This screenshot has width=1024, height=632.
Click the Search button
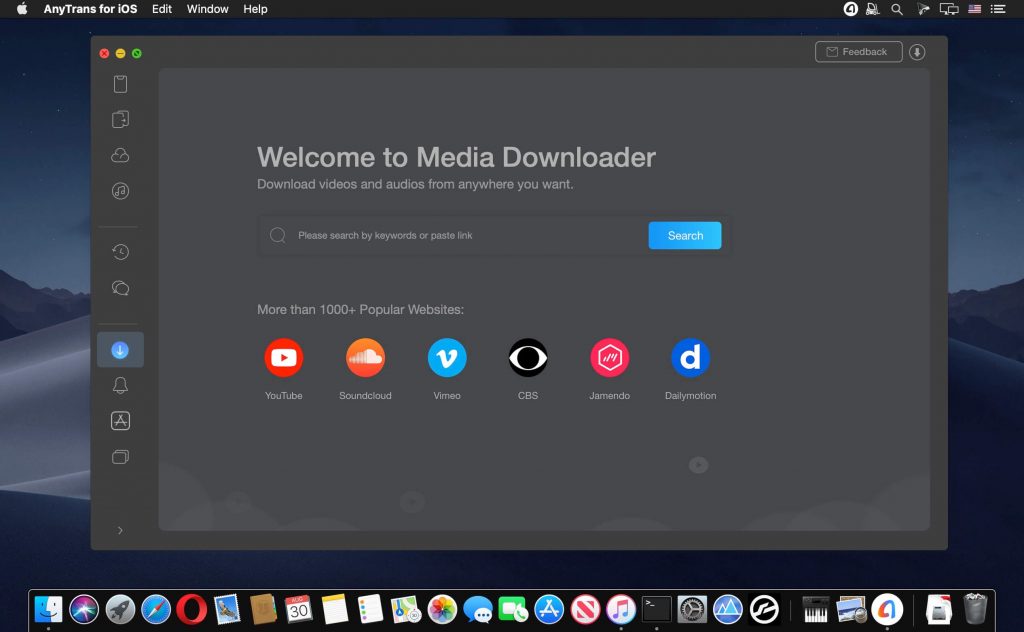(685, 235)
